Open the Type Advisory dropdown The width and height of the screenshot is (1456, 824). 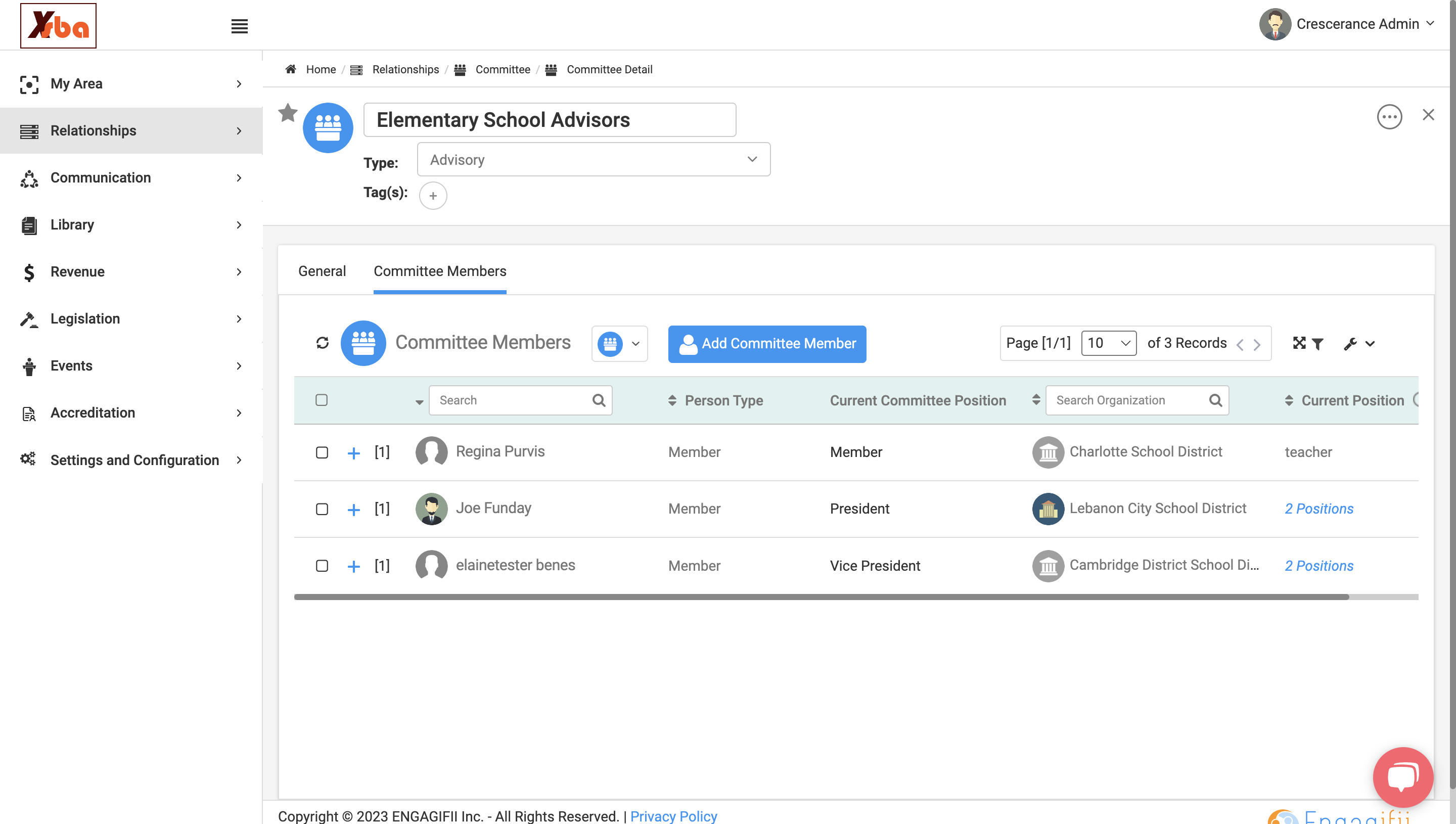coord(594,160)
